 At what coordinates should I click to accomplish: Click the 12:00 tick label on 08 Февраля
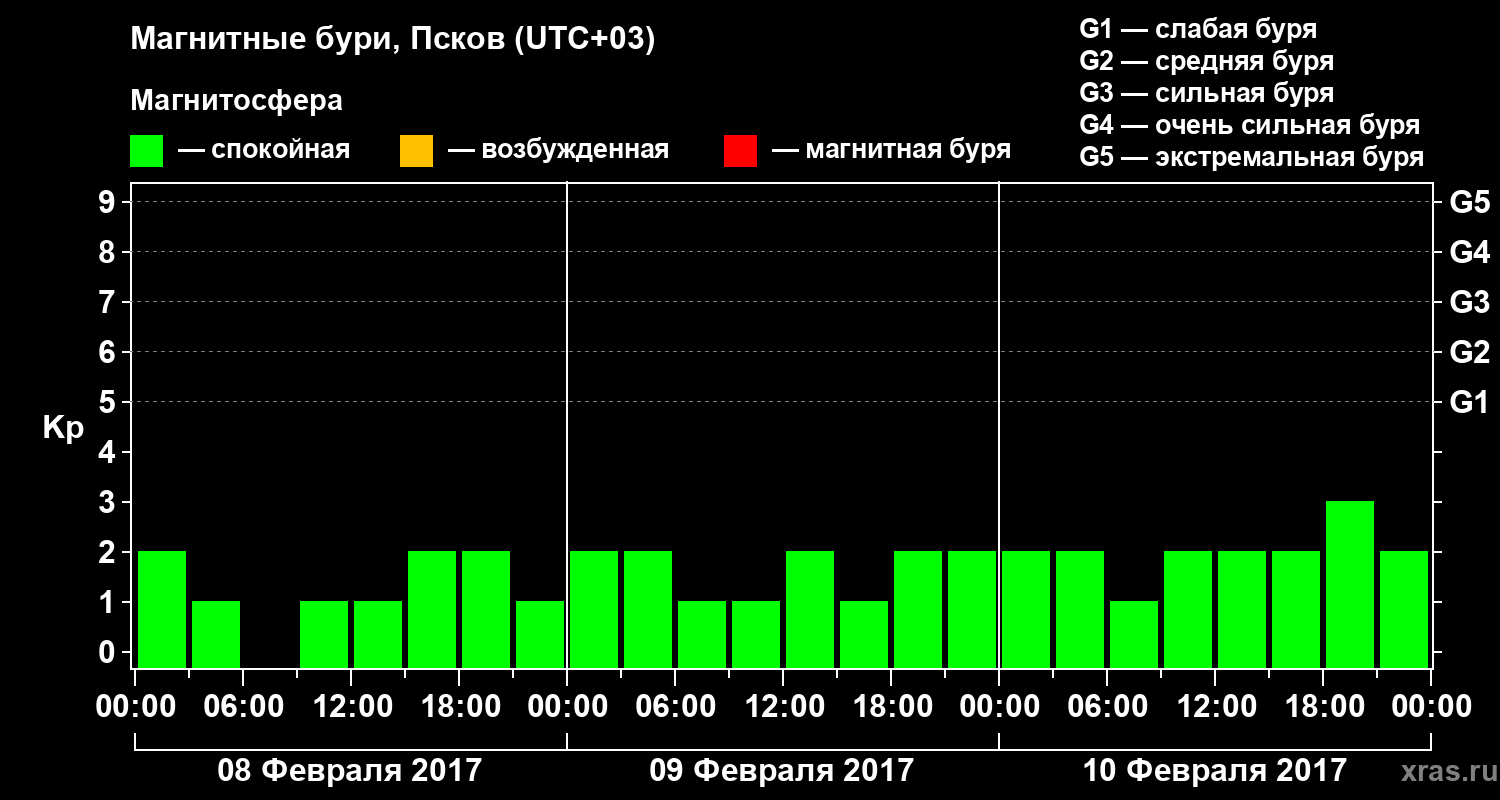351,707
